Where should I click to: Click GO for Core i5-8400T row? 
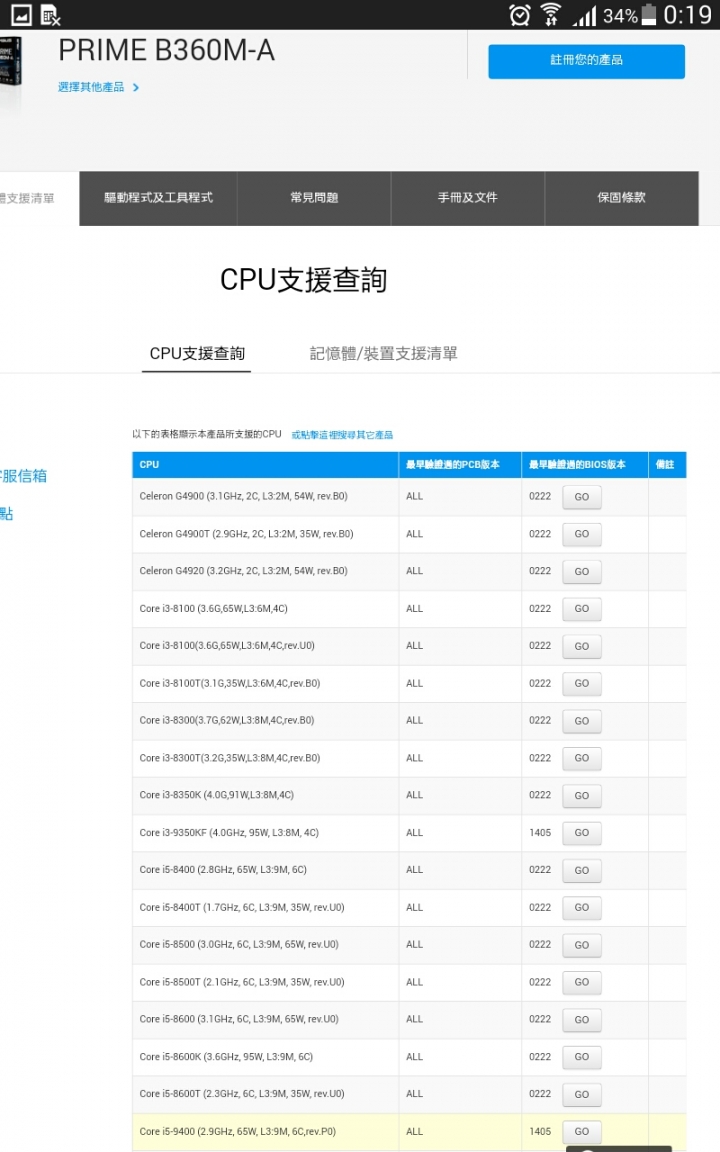pyautogui.click(x=582, y=908)
